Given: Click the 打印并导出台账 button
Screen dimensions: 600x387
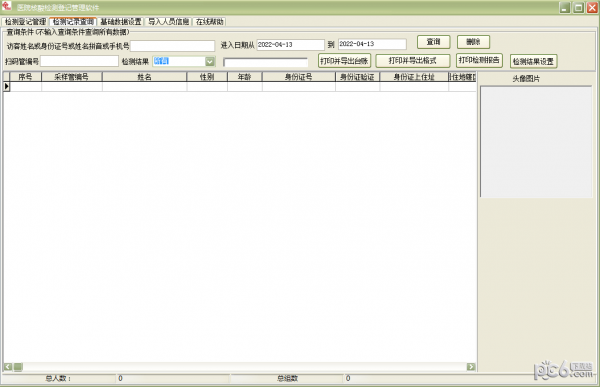Looking at the screenshot, I should point(344,60).
